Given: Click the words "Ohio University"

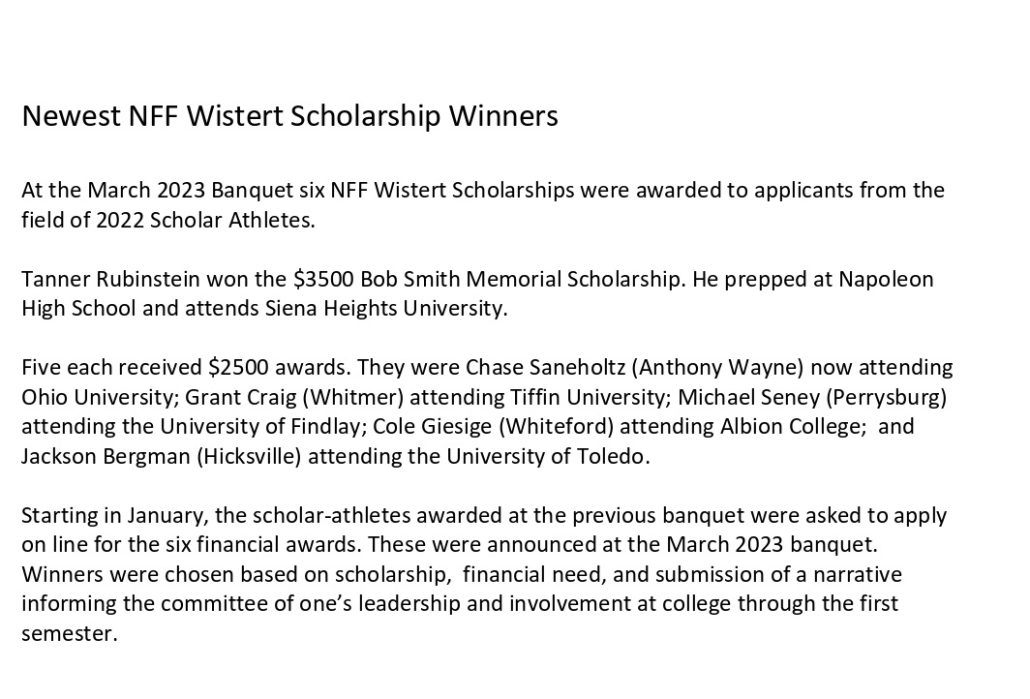Looking at the screenshot, I should [93, 397].
